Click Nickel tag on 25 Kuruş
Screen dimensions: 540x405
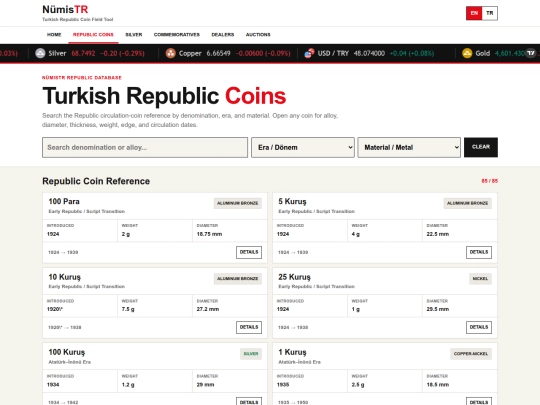(x=480, y=279)
